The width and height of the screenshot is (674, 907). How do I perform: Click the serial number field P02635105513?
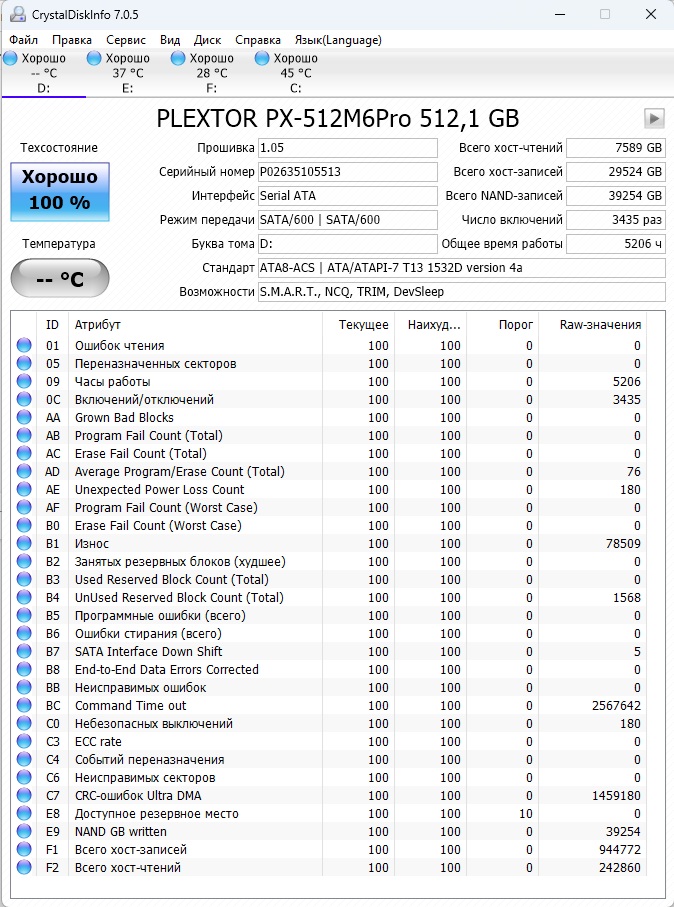[x=348, y=172]
